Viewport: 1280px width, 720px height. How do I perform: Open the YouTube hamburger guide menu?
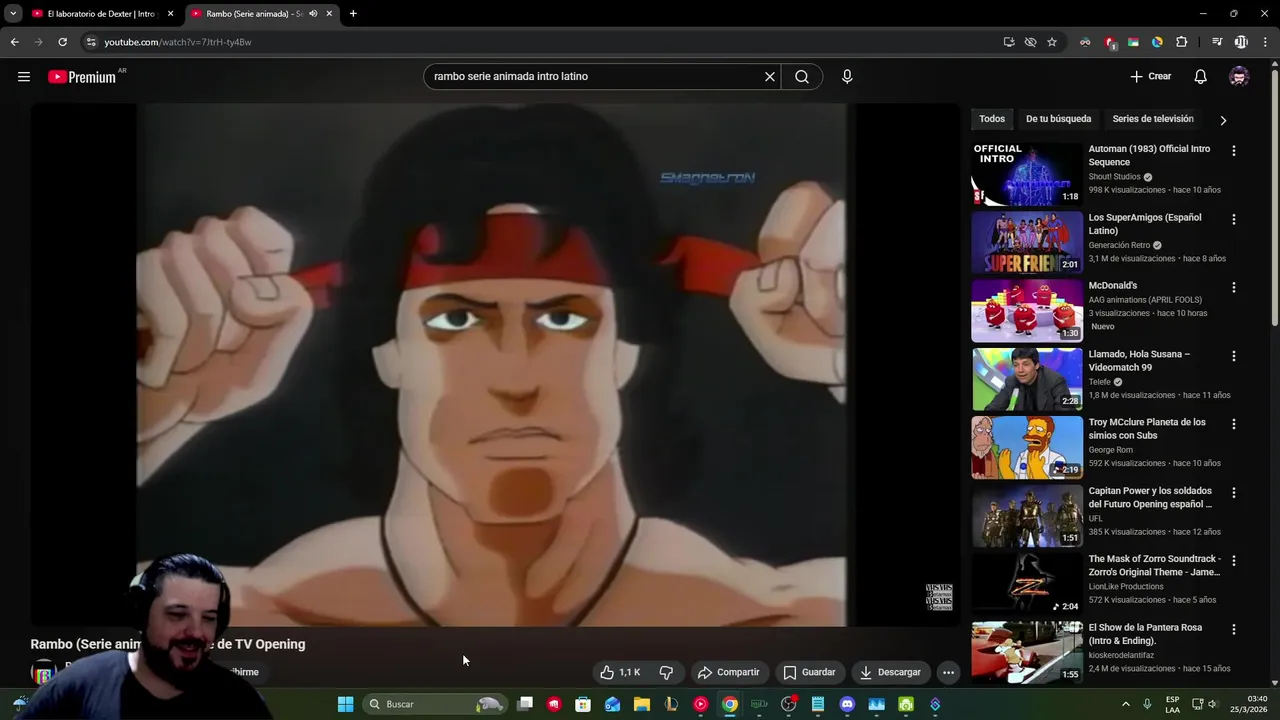(x=24, y=77)
